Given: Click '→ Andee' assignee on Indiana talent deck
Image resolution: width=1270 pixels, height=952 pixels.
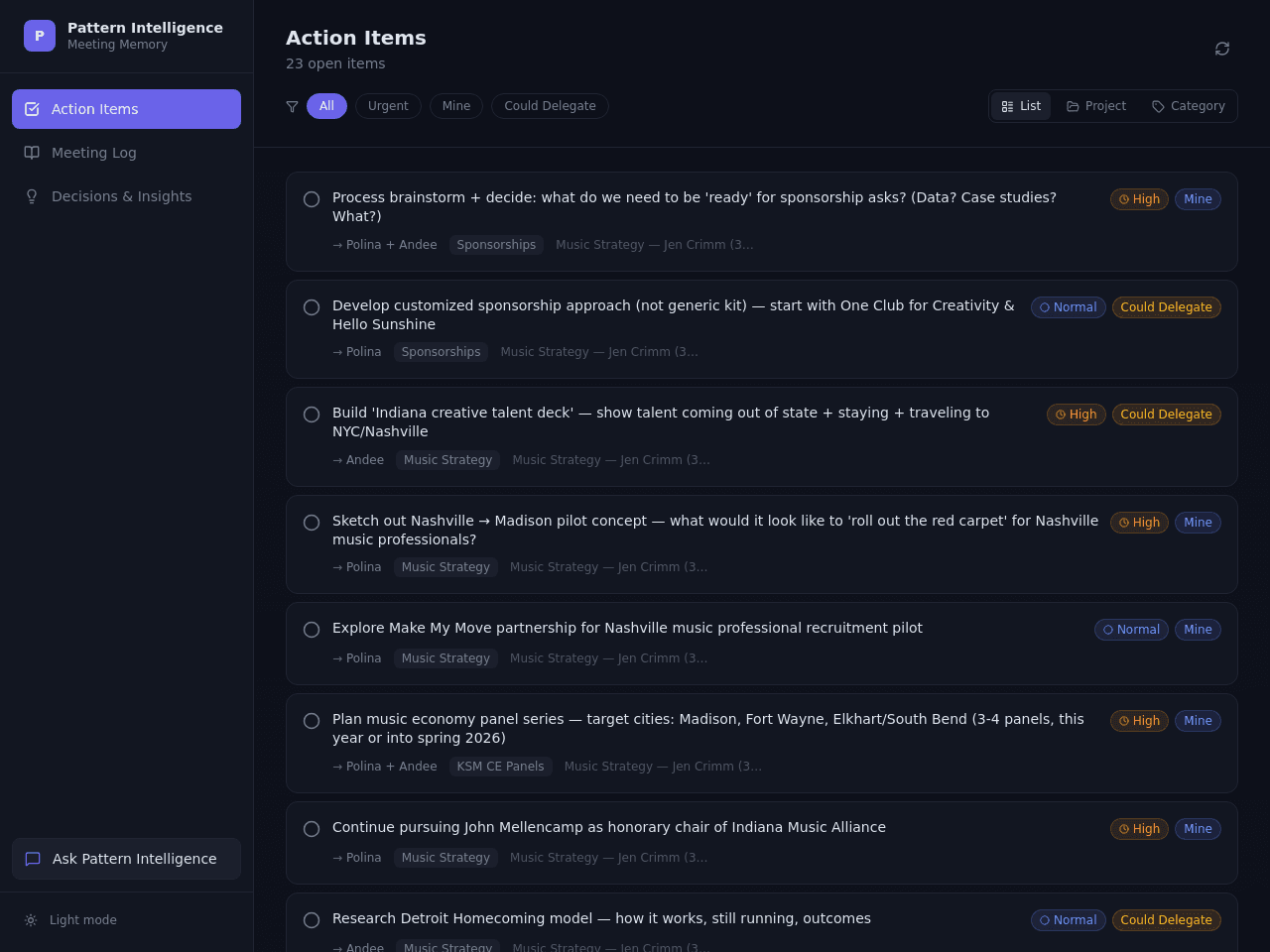Looking at the screenshot, I should click(358, 460).
